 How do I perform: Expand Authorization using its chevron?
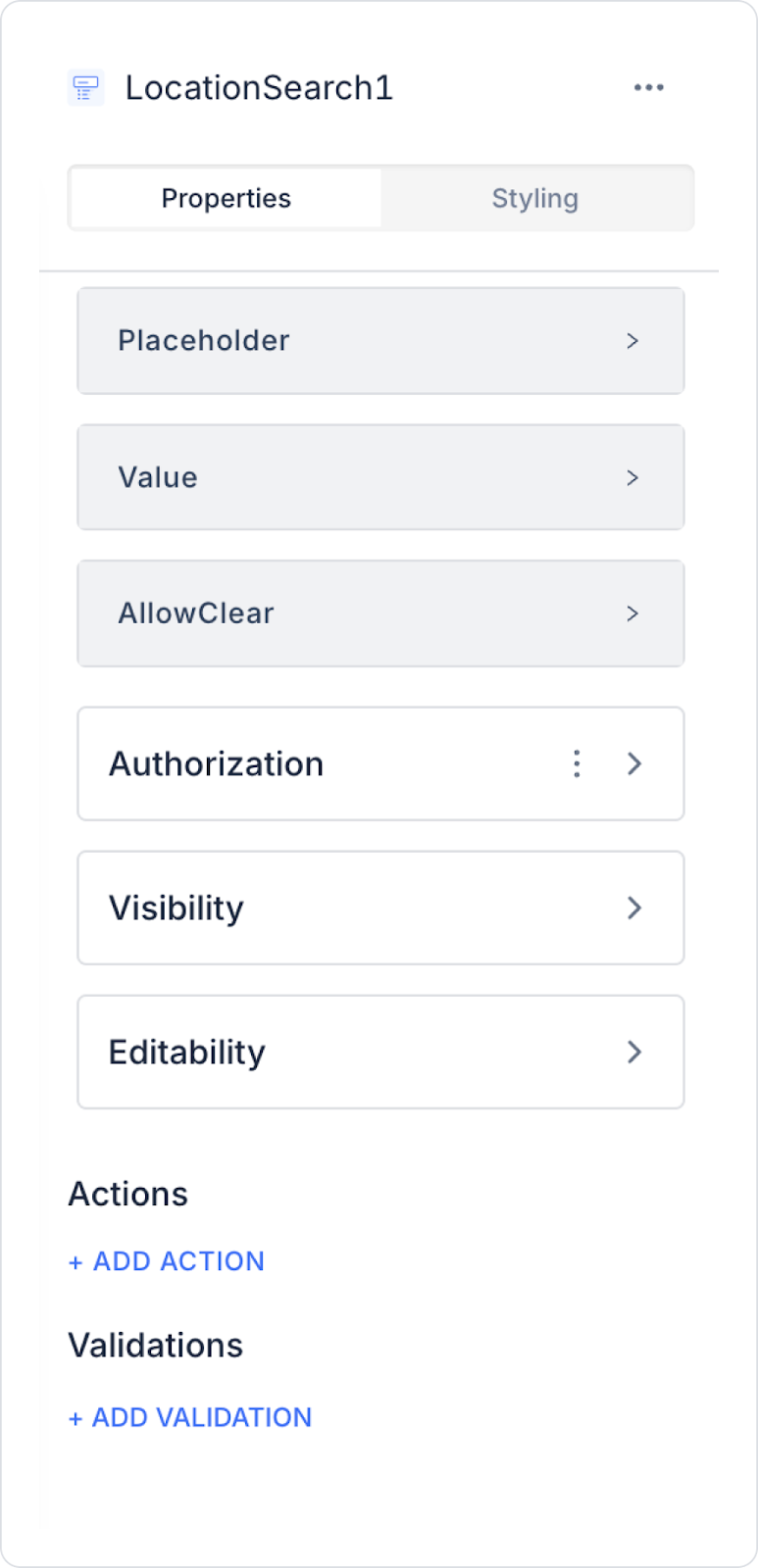[634, 763]
